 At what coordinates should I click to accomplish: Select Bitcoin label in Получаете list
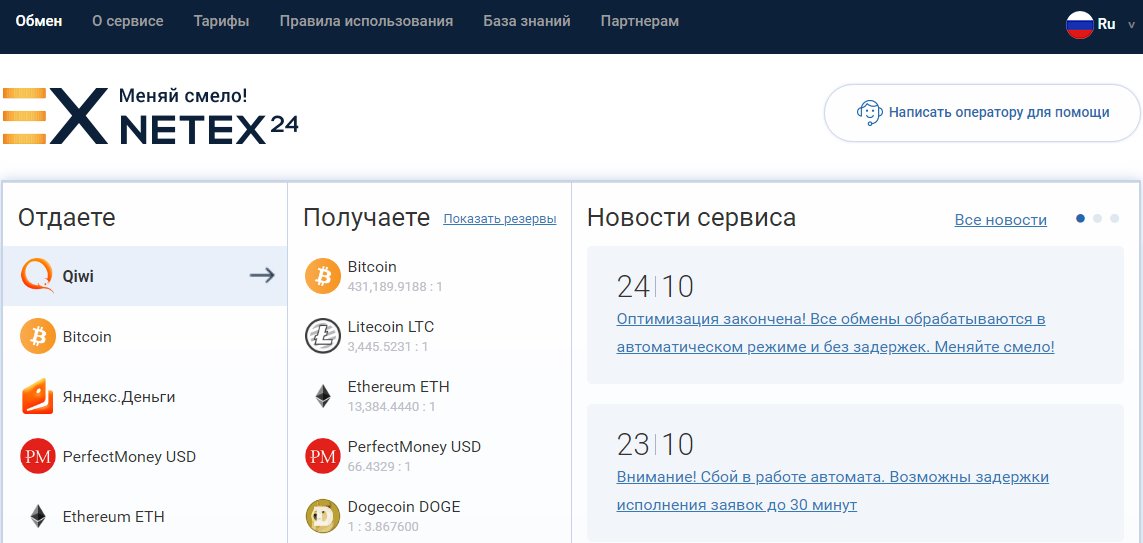pos(372,267)
